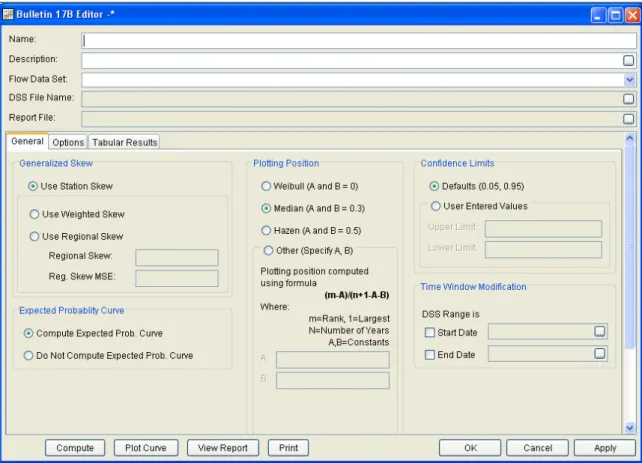The image size is (642, 463).
Task: Click the 'DSS Range is' label
Action: point(450,314)
